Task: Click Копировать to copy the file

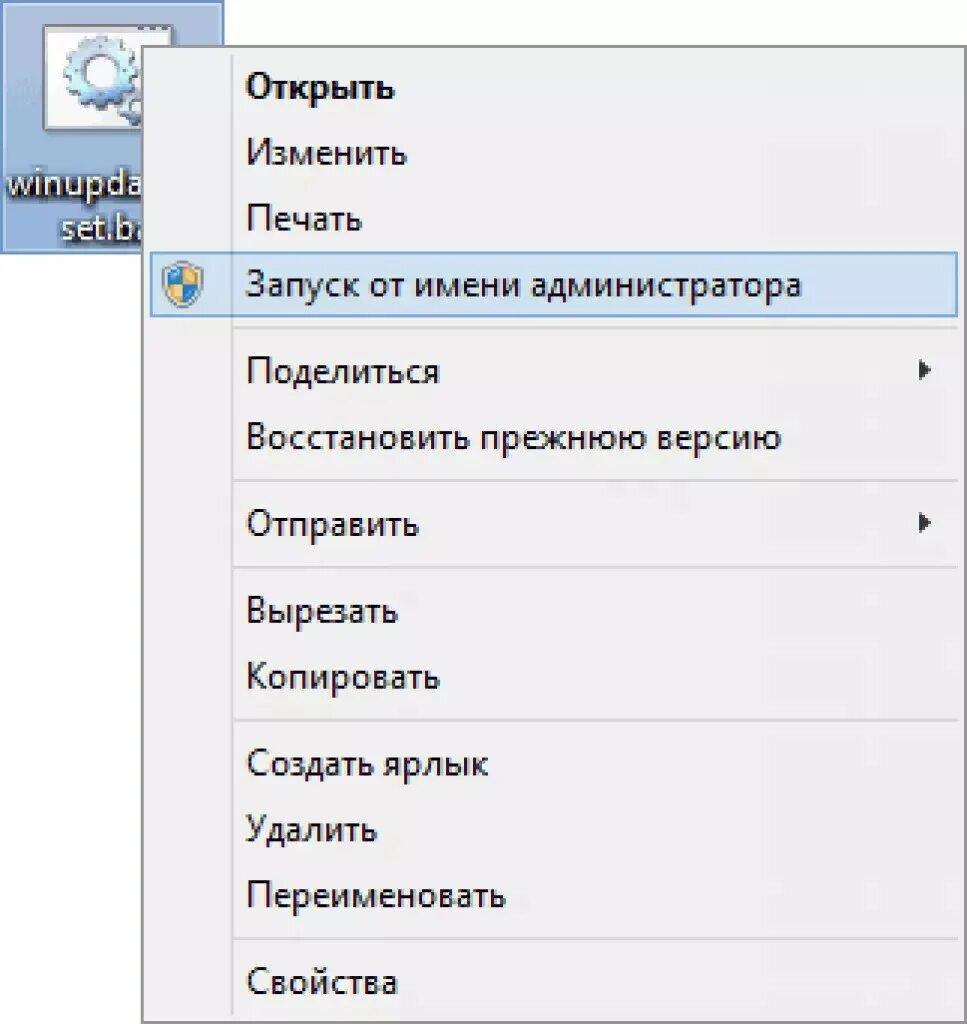Action: pos(553,677)
